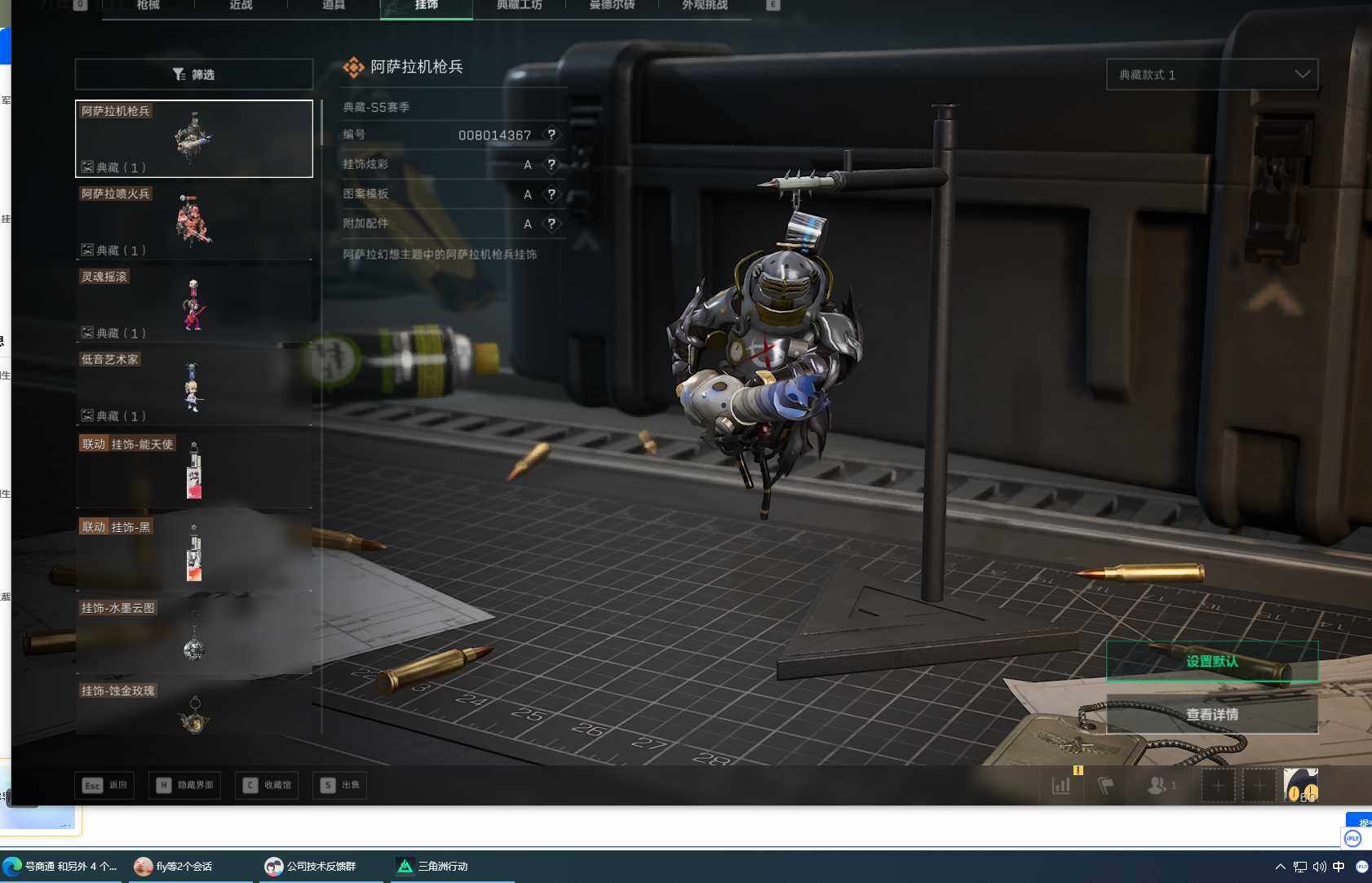Click the 查看详情 button
The width and height of the screenshot is (1372, 883).
pos(1212,714)
